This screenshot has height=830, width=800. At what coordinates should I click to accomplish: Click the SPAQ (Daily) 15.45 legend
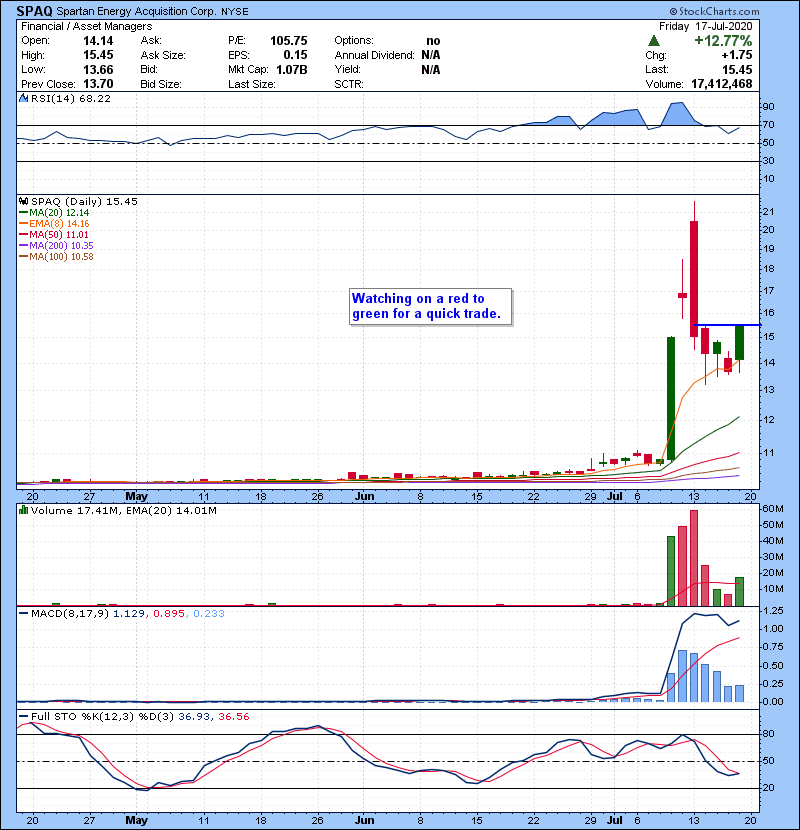coord(84,202)
